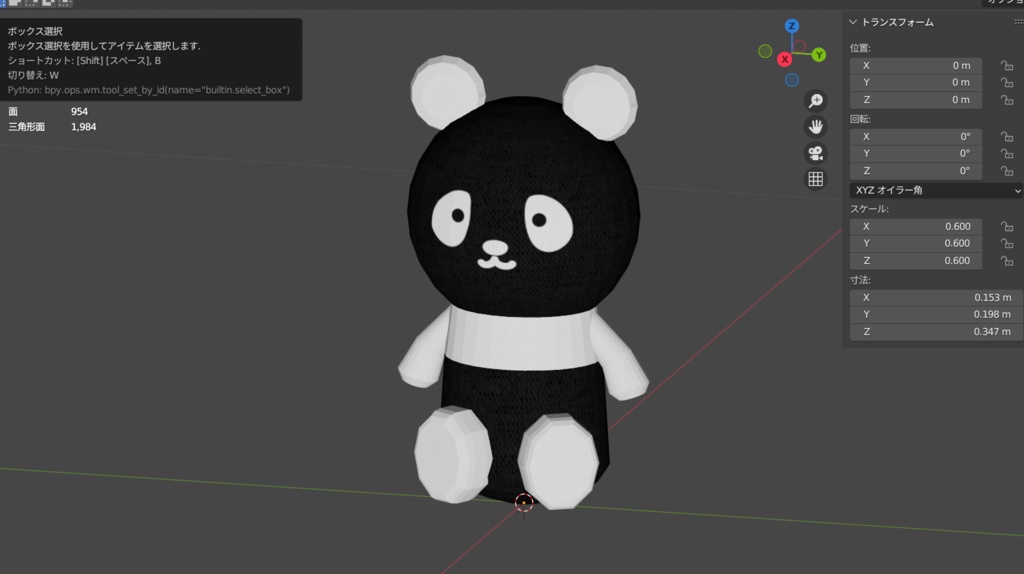Lock the スケール Y value

point(1007,244)
